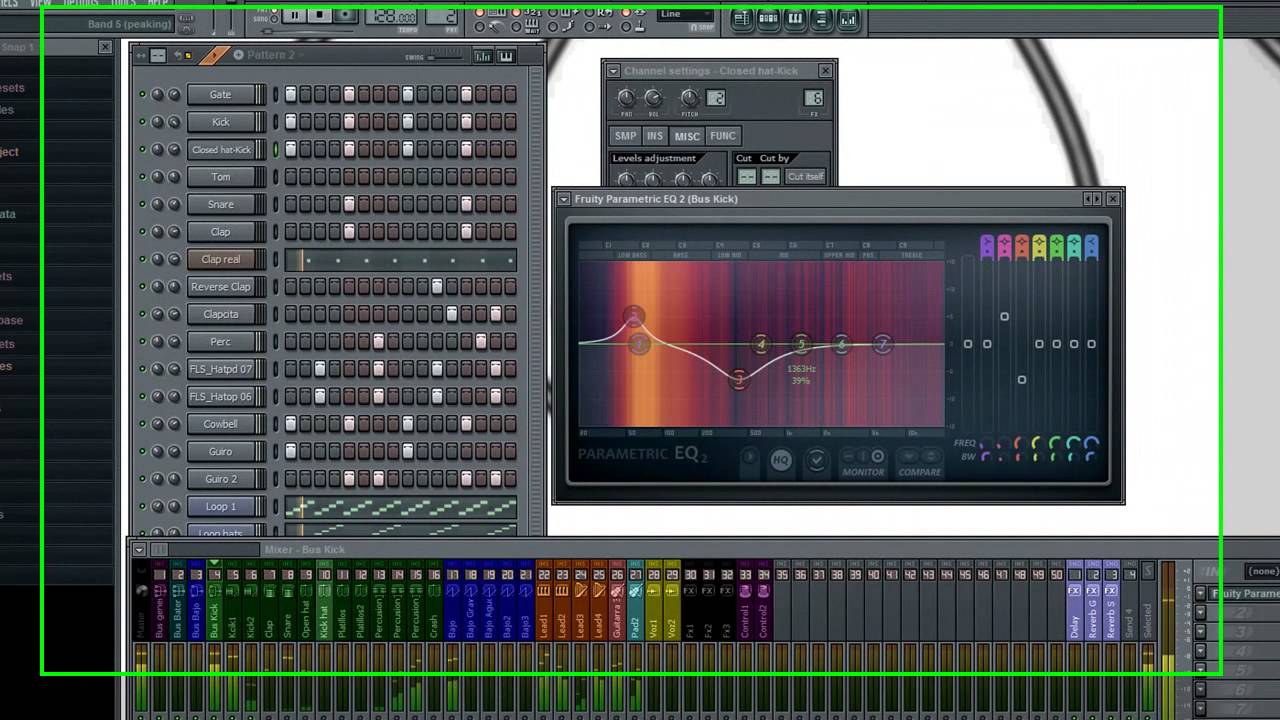Pause playback in the transport bar
Image resolution: width=1280 pixels, height=720 pixels.
(294, 15)
